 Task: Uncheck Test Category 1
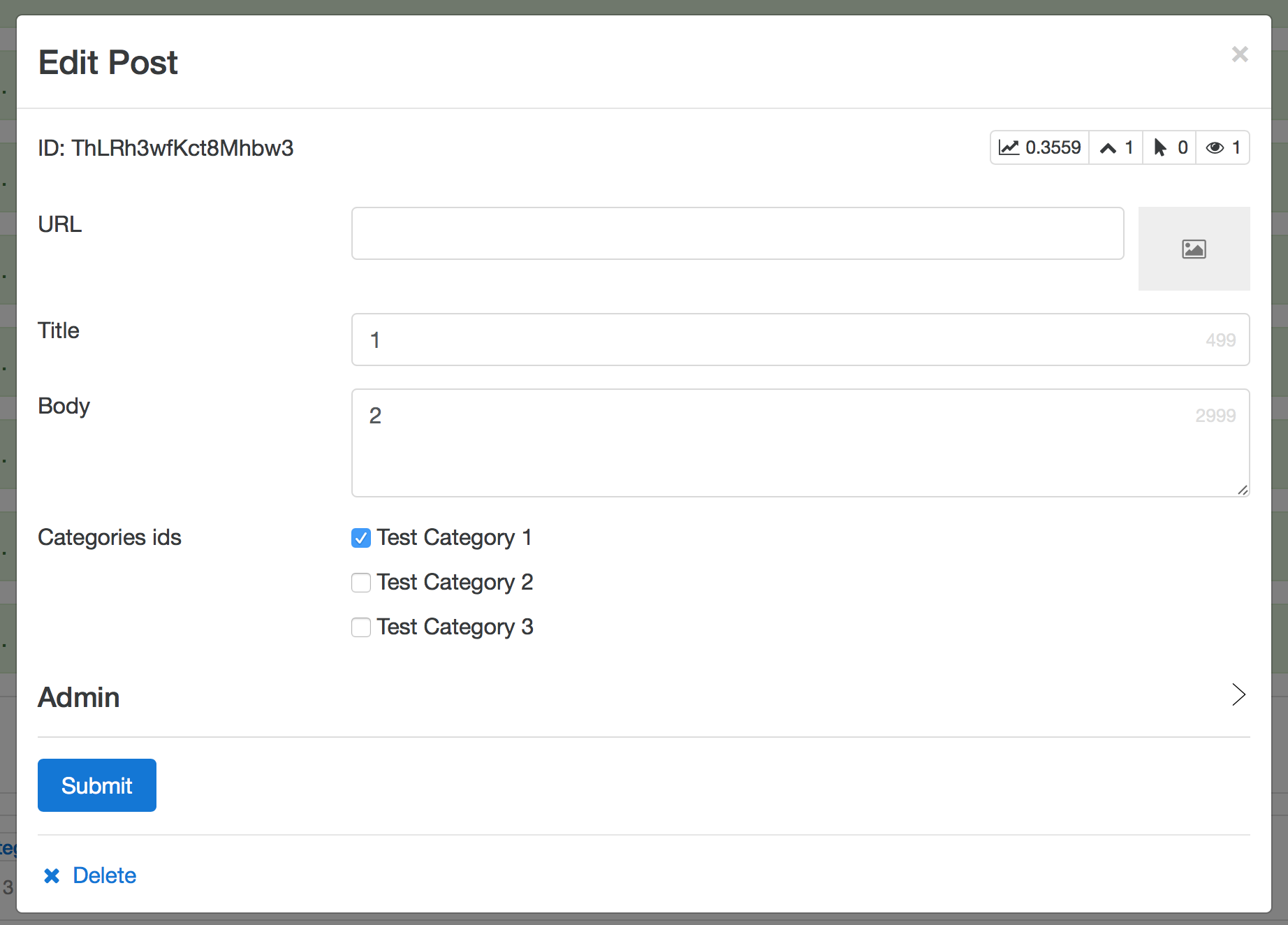360,538
